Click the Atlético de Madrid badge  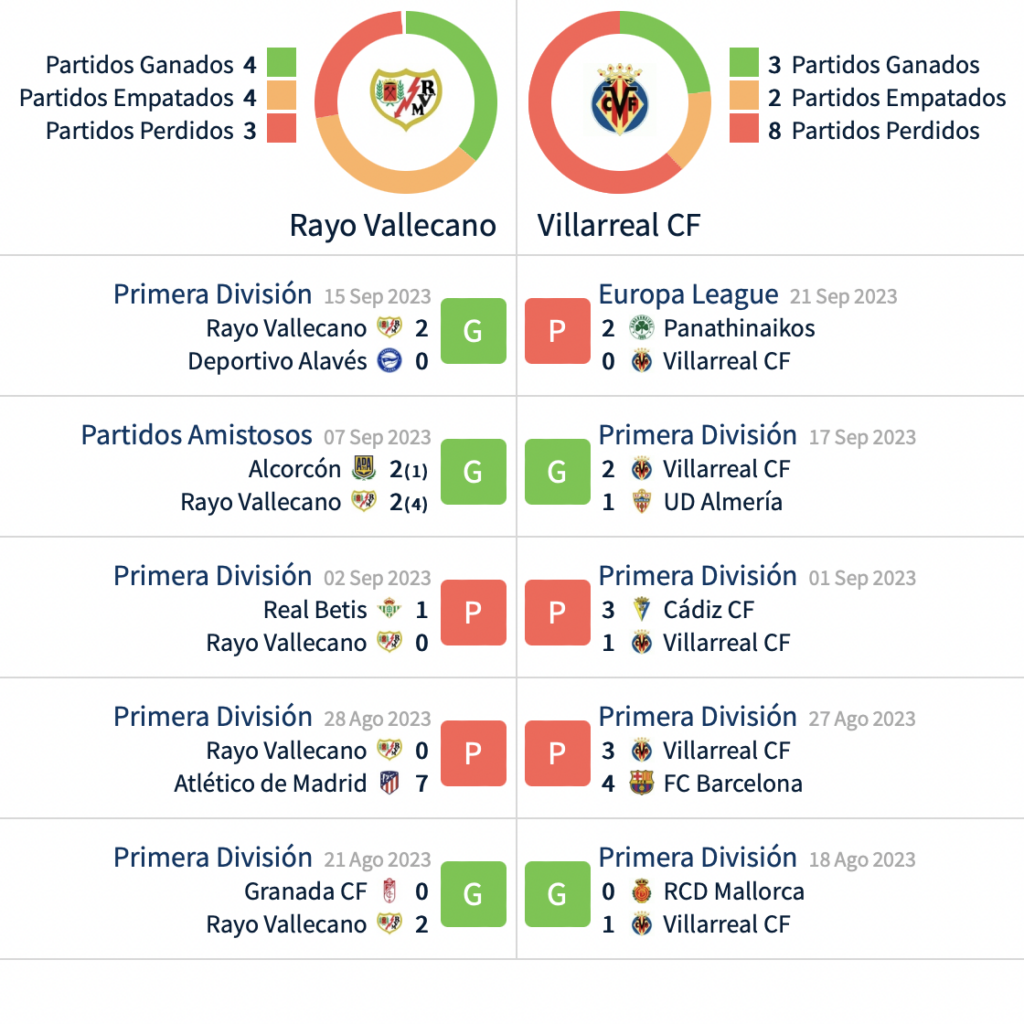click(x=390, y=784)
